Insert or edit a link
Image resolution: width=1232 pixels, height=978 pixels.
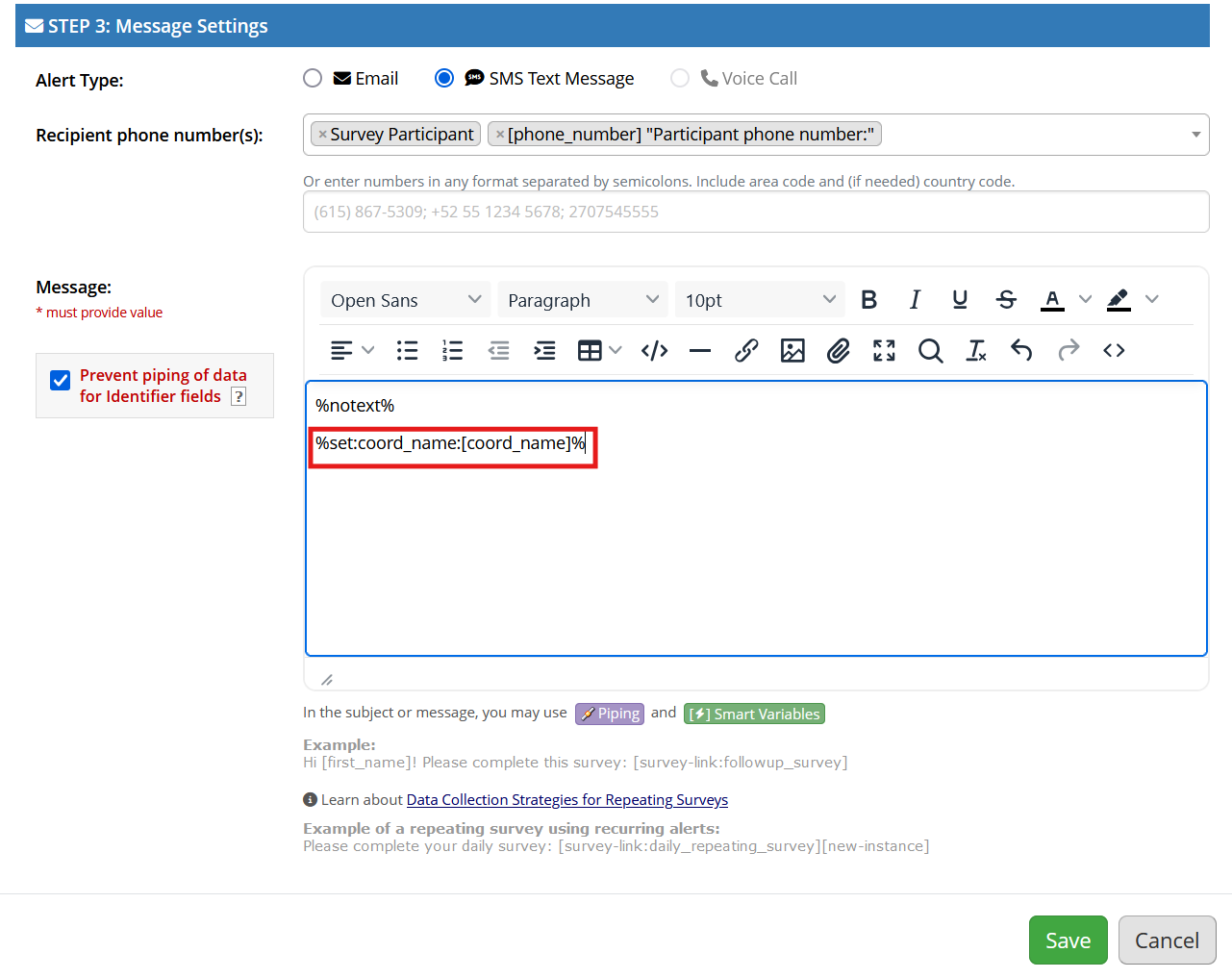(x=746, y=350)
